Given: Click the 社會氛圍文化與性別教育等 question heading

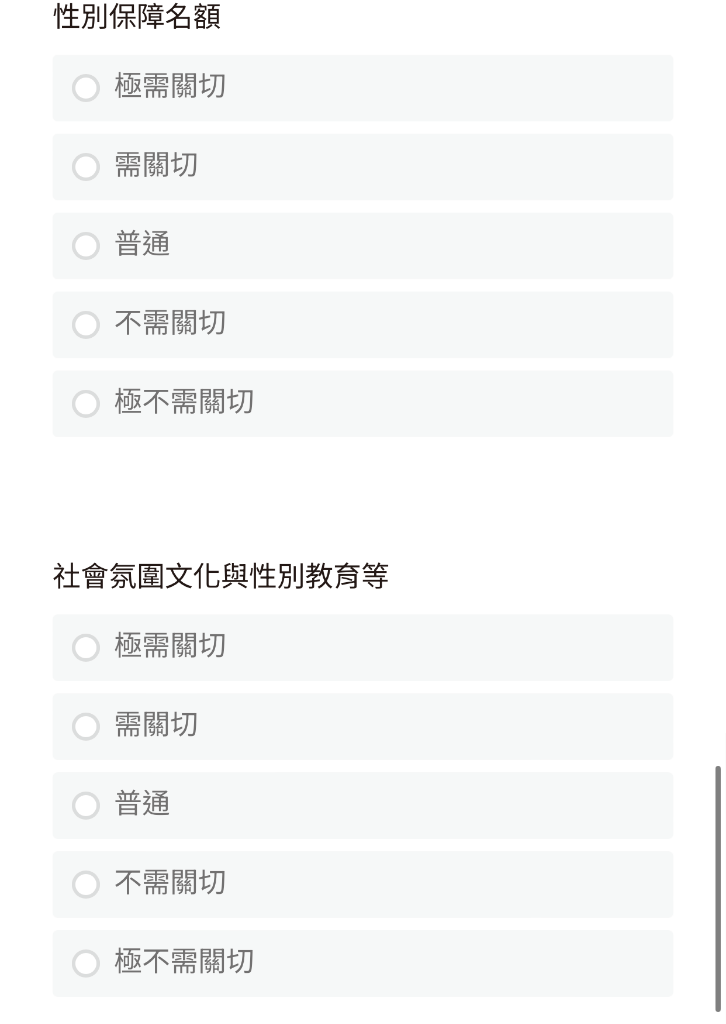Looking at the screenshot, I should click(221, 576).
